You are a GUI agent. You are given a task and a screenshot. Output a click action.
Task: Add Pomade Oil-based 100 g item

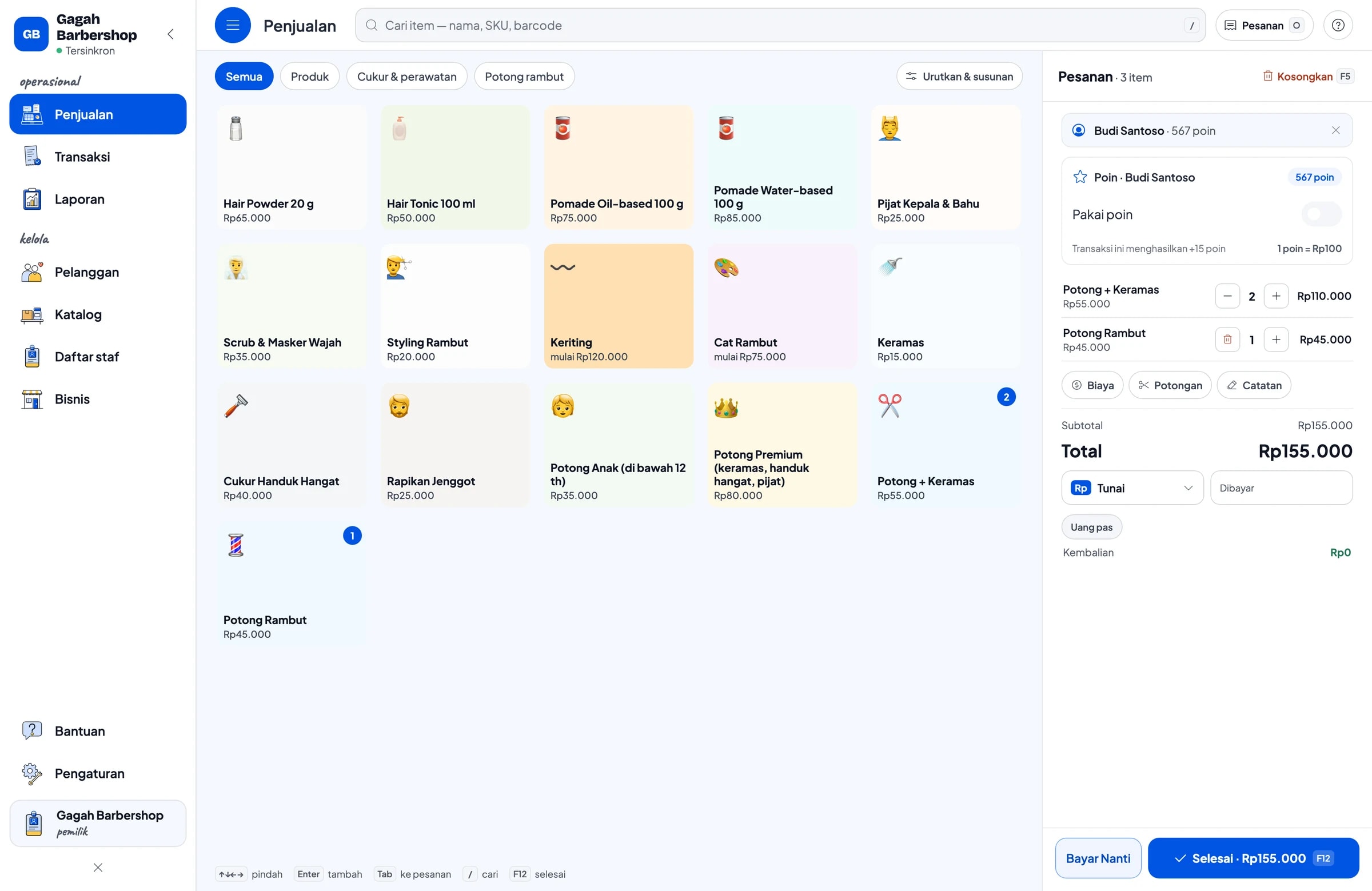point(618,167)
